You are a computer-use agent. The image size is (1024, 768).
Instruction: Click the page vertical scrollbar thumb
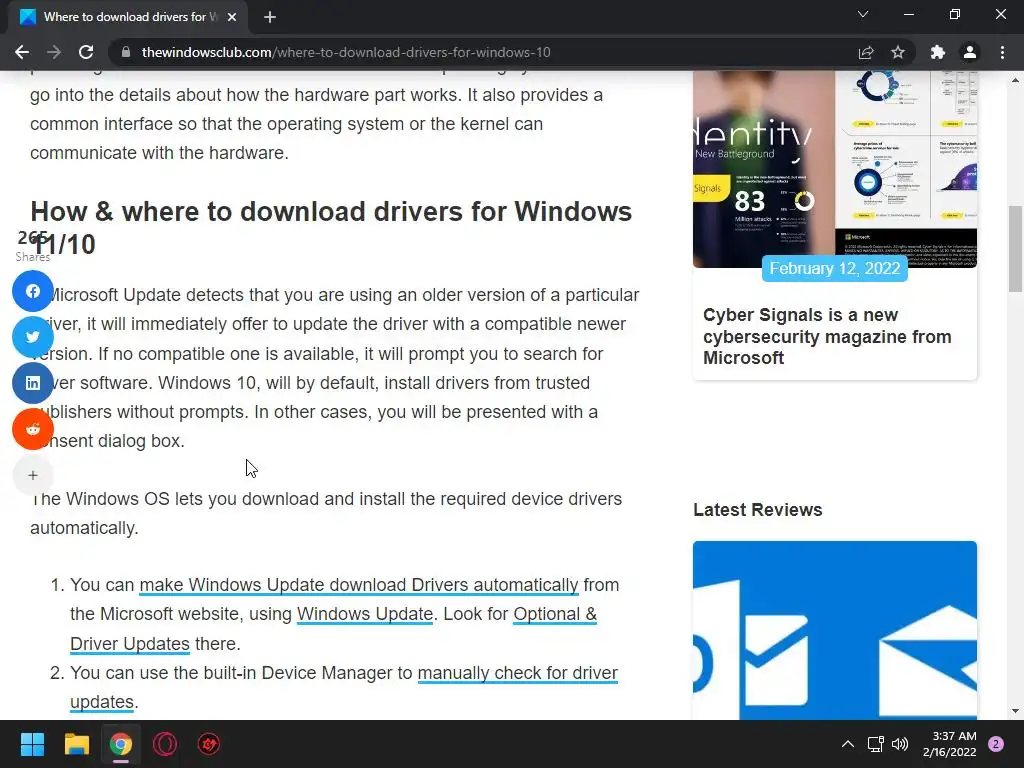(x=1015, y=249)
